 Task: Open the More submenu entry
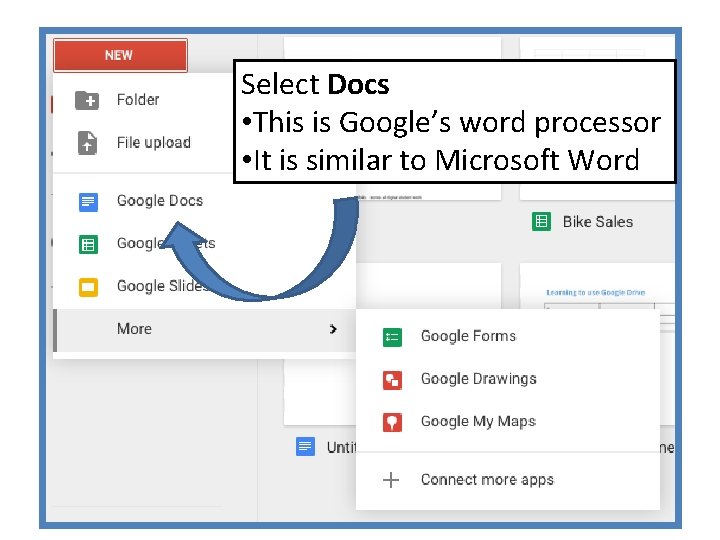(205, 330)
